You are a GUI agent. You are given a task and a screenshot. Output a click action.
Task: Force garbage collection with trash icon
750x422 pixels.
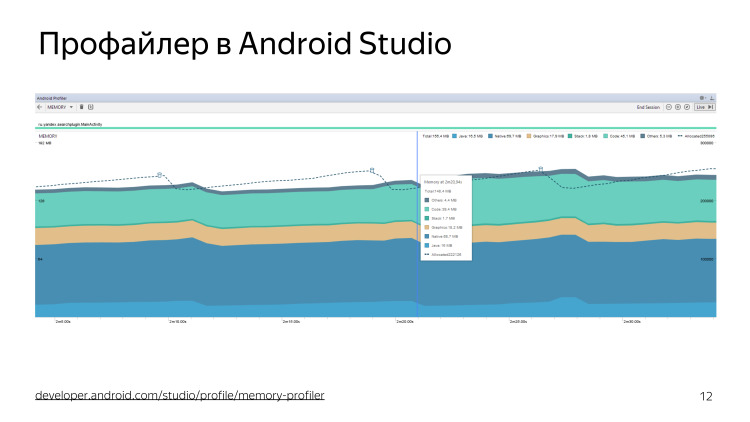(81, 107)
